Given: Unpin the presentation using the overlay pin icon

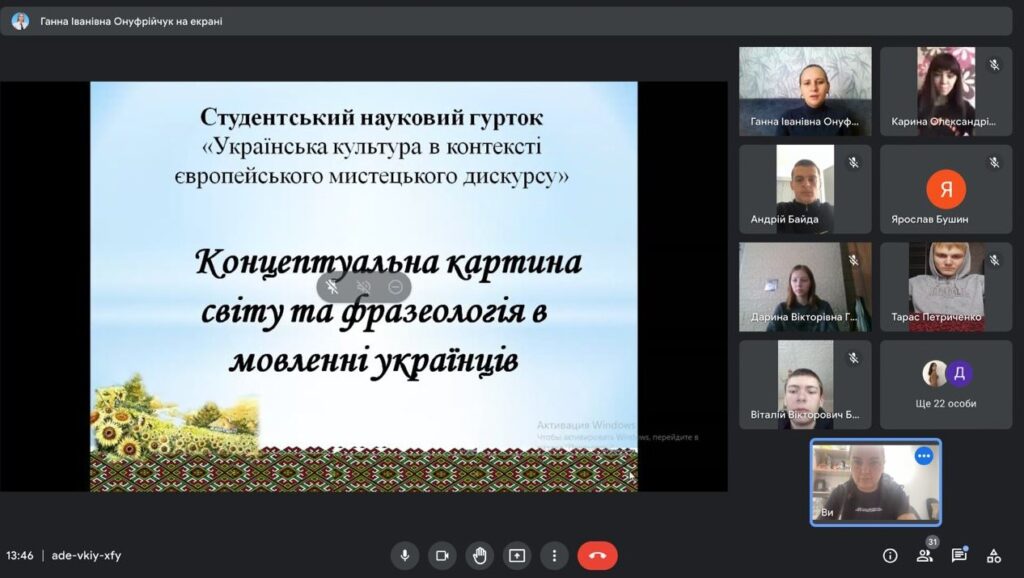Looking at the screenshot, I should click(333, 287).
